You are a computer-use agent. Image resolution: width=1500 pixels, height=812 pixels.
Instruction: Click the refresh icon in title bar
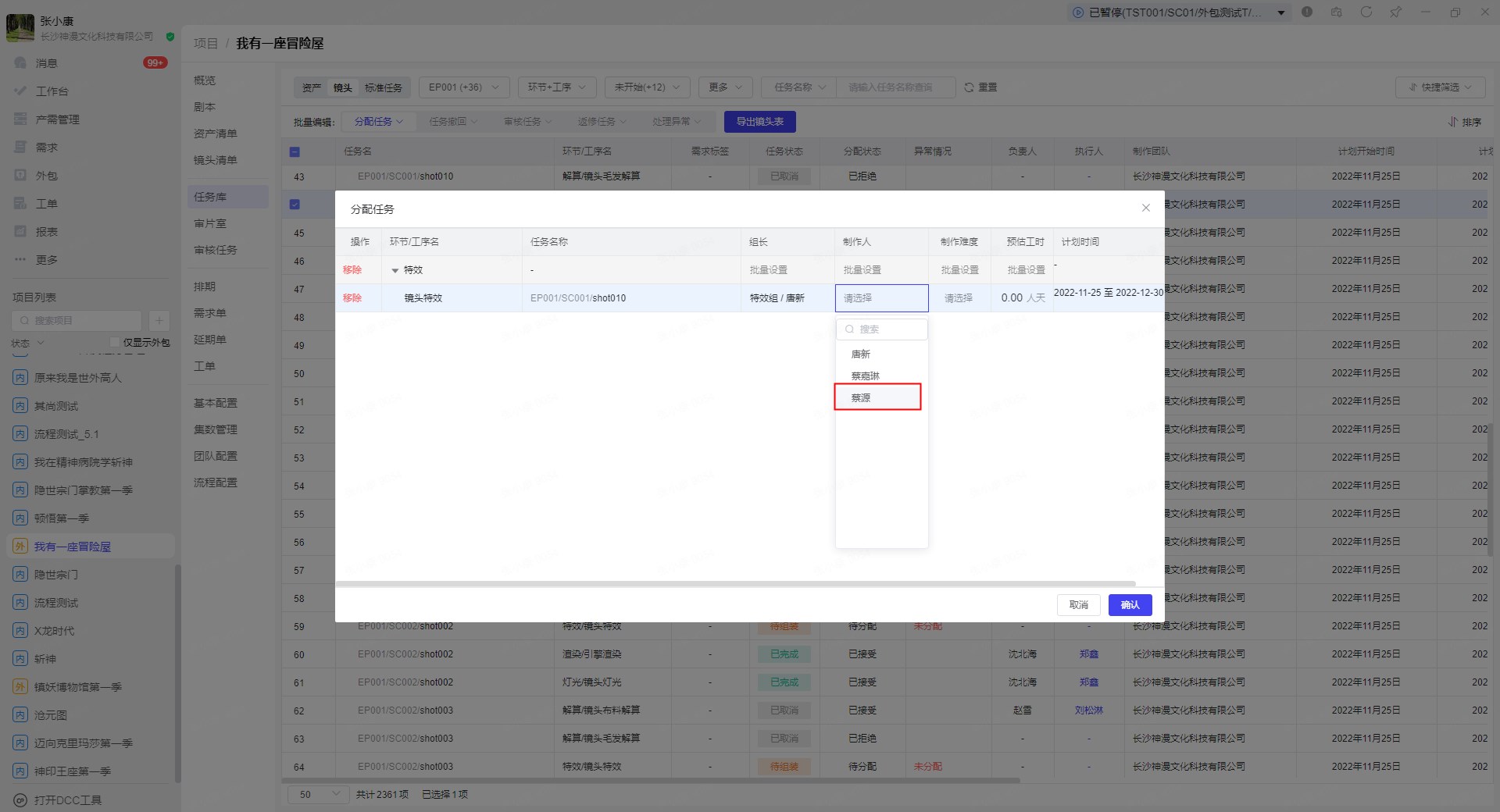coord(1366,12)
